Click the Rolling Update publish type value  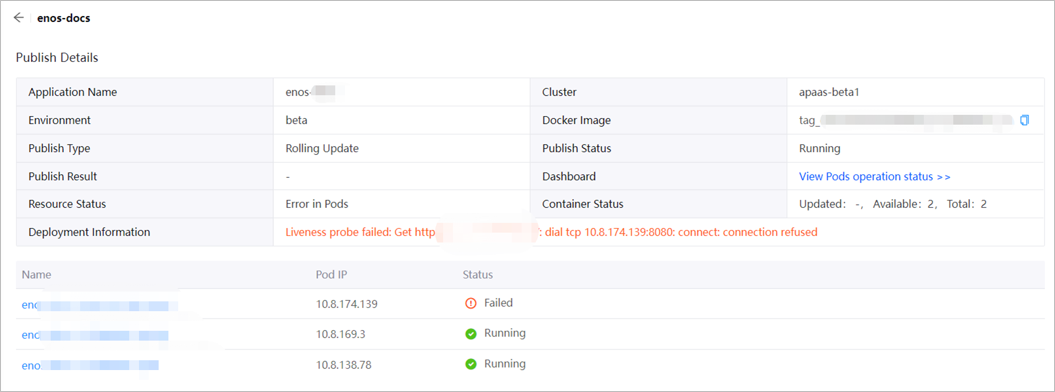tap(322, 149)
